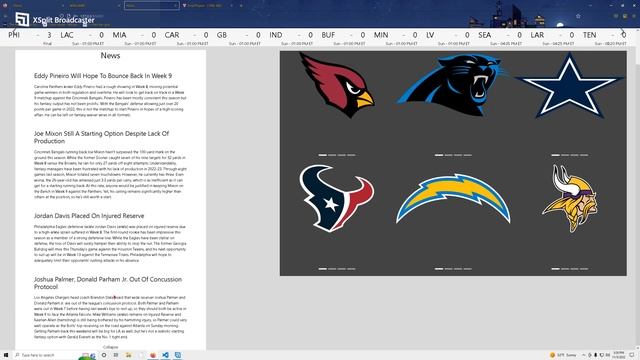Focus the active browser tab

click(x=151, y=6)
